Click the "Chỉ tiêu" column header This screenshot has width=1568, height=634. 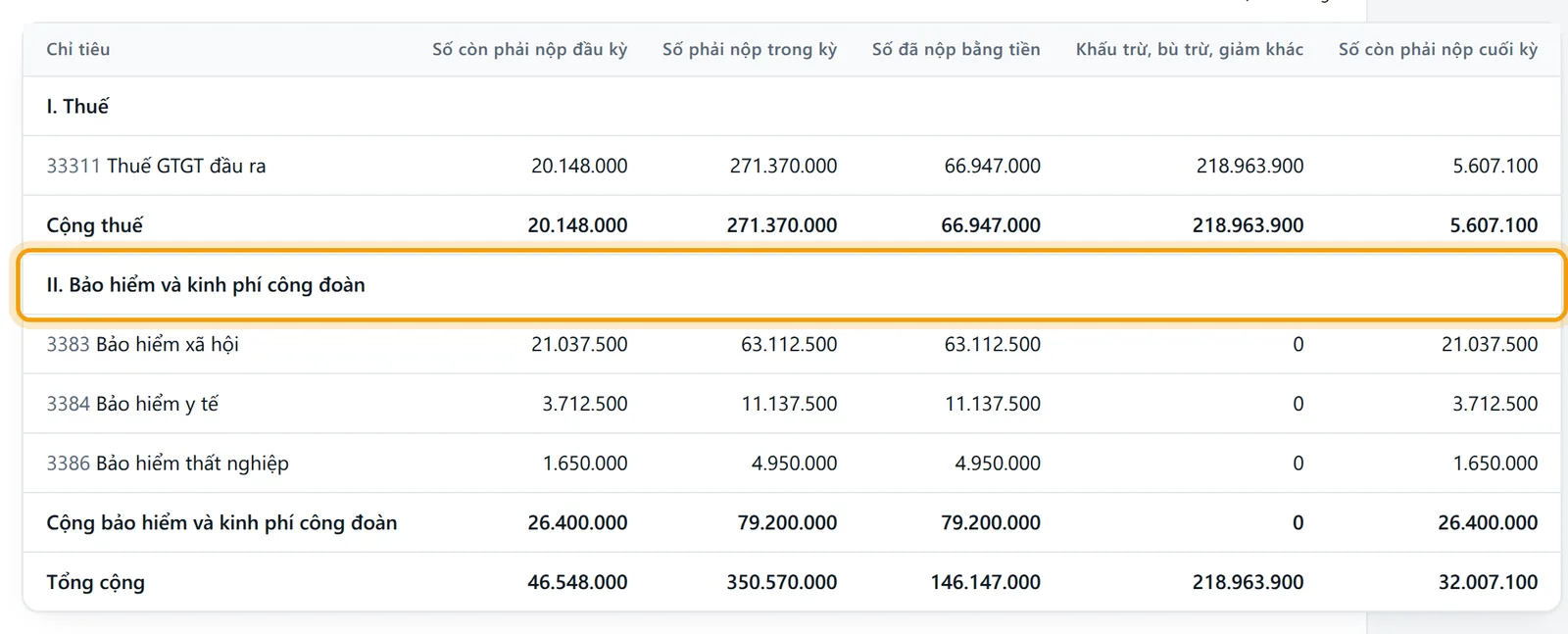pyautogui.click(x=78, y=49)
